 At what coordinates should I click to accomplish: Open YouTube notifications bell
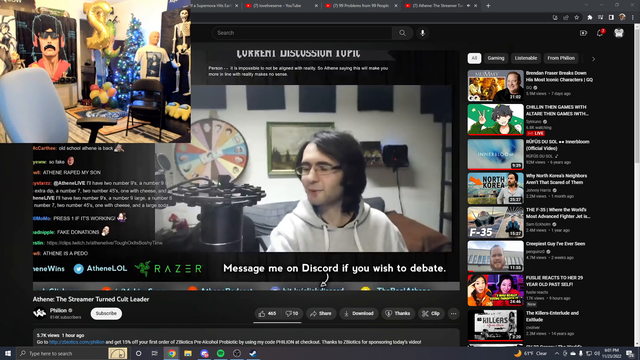tap(600, 33)
